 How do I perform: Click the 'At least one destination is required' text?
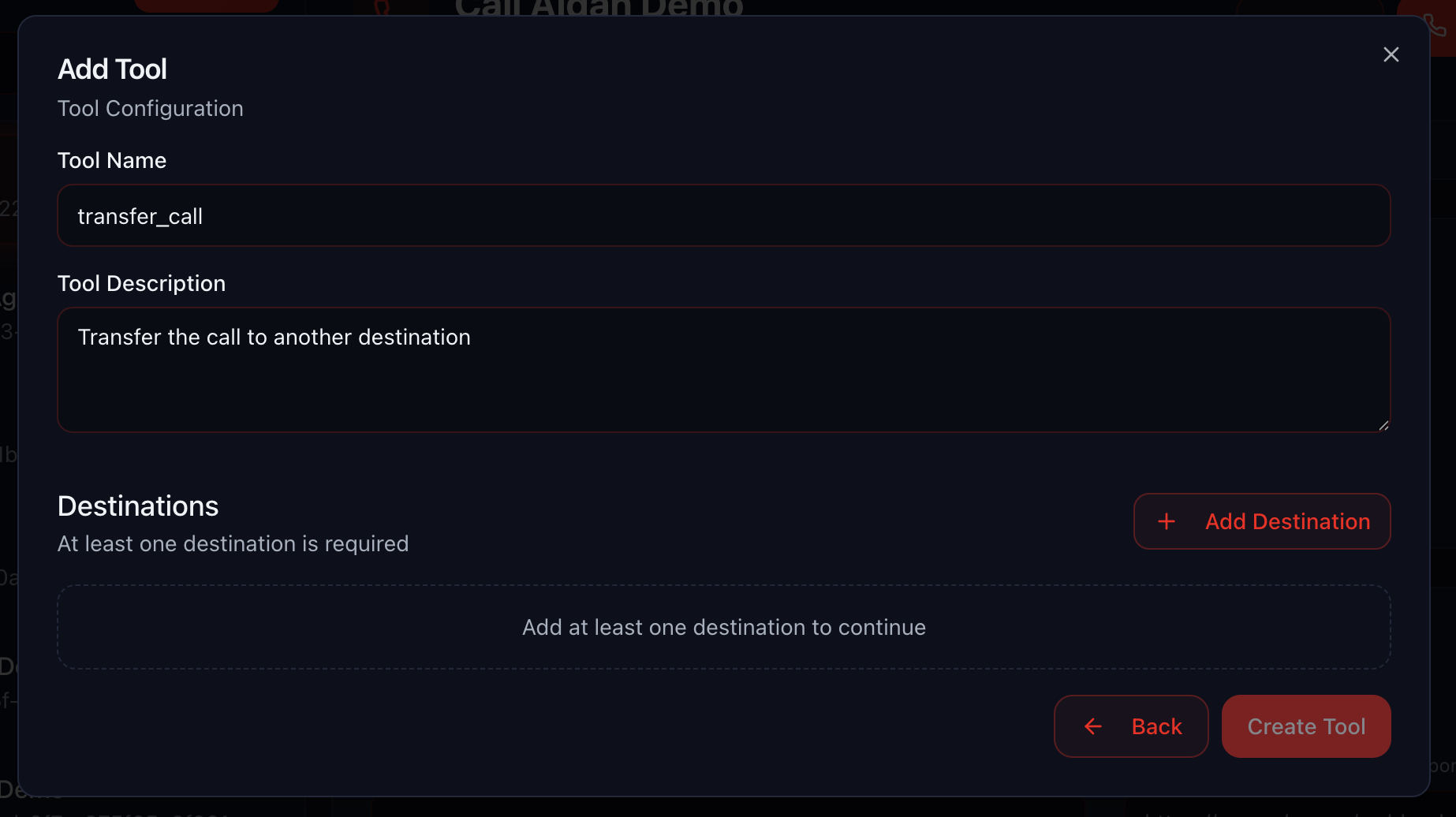[233, 543]
